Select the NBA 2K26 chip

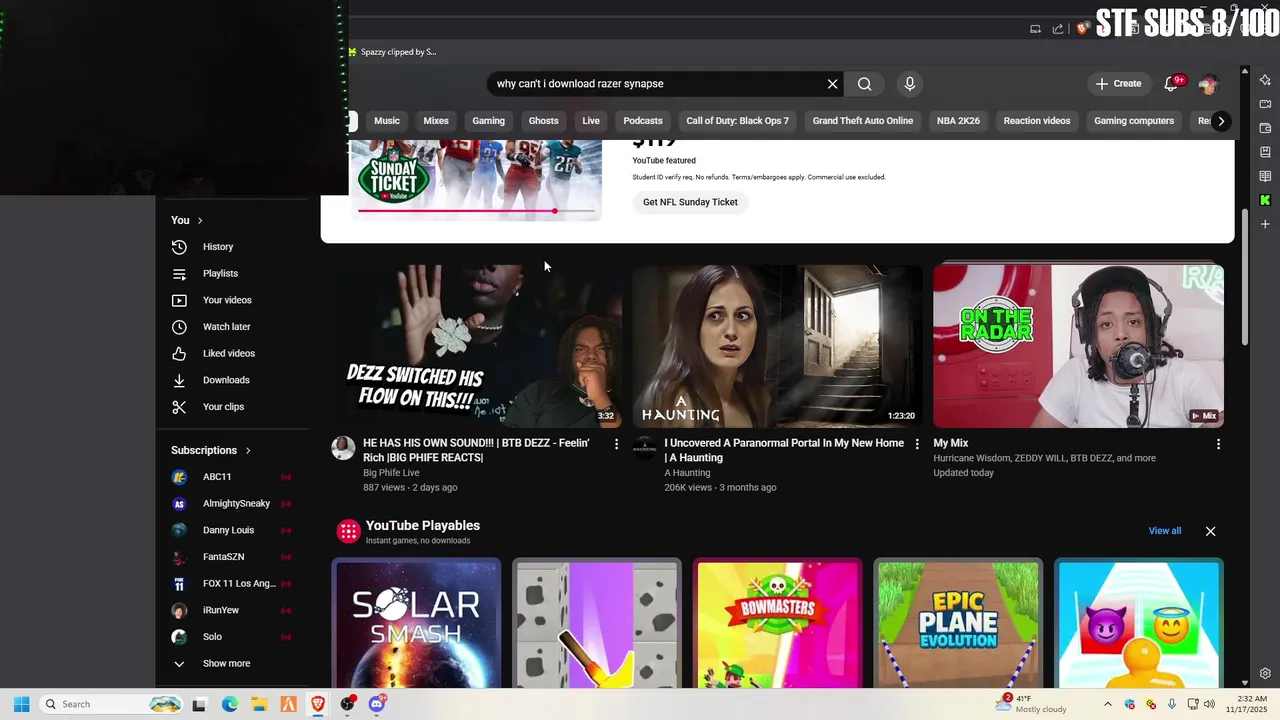[x=958, y=121]
